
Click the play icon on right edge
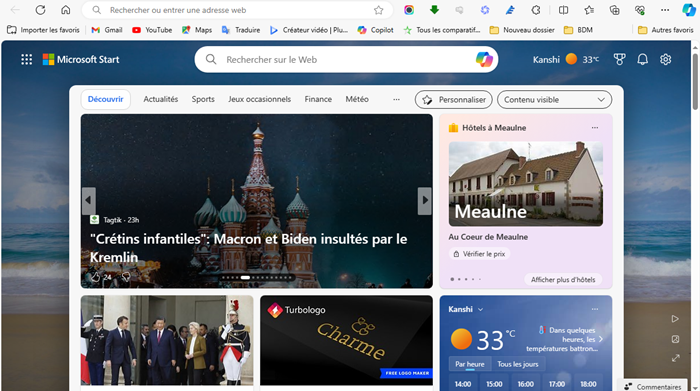click(675, 319)
